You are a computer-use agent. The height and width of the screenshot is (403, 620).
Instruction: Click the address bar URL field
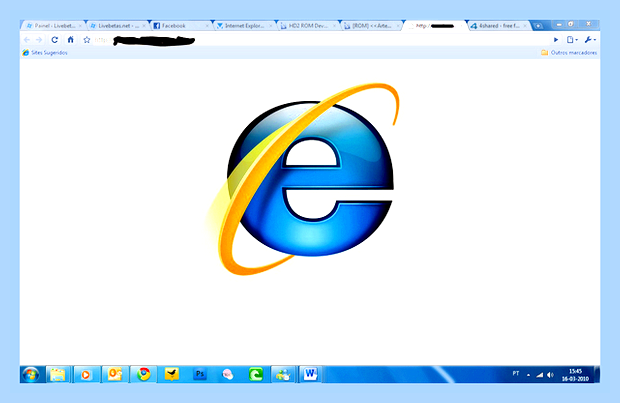(x=321, y=40)
